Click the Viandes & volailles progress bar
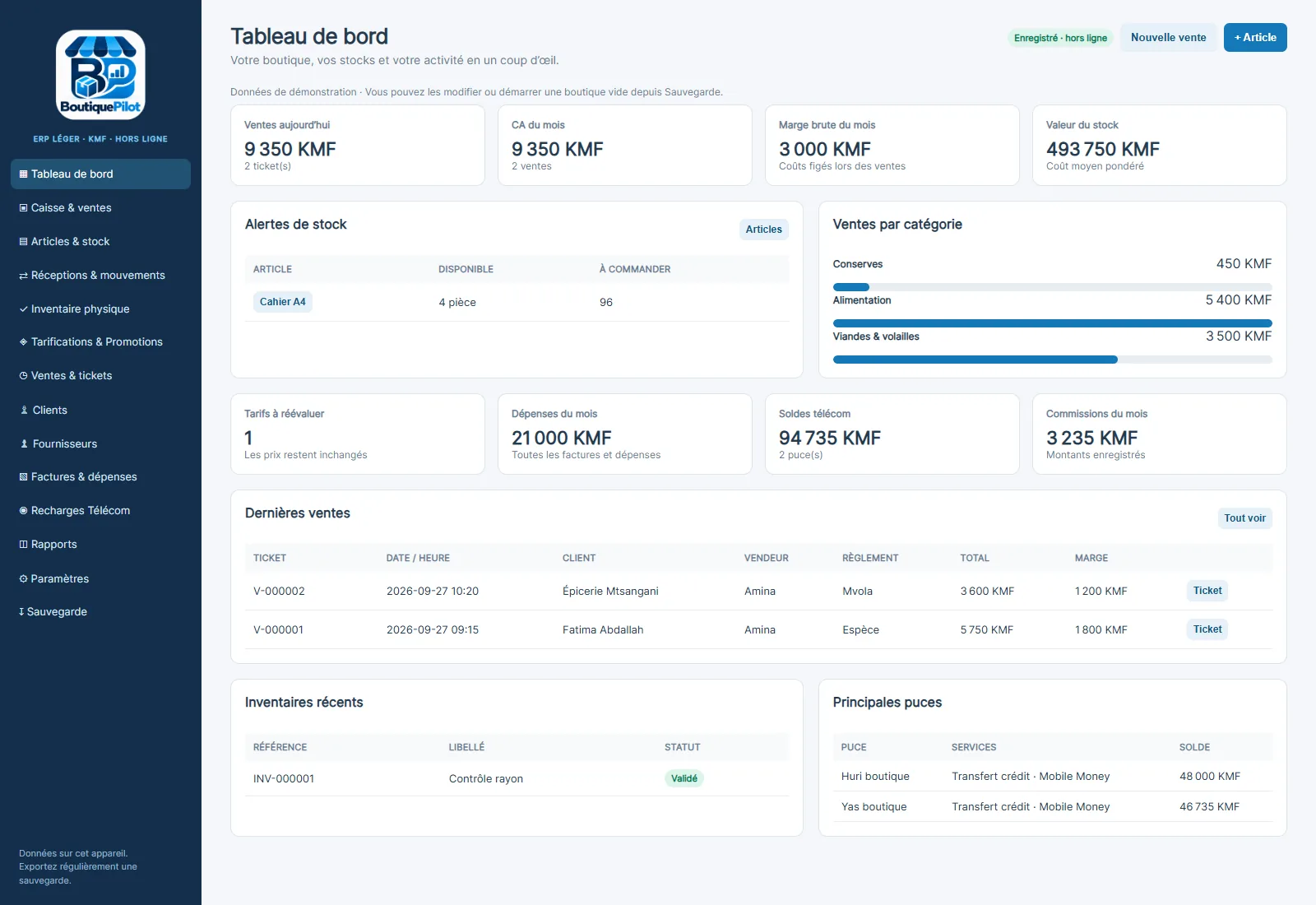 pyautogui.click(x=1052, y=360)
